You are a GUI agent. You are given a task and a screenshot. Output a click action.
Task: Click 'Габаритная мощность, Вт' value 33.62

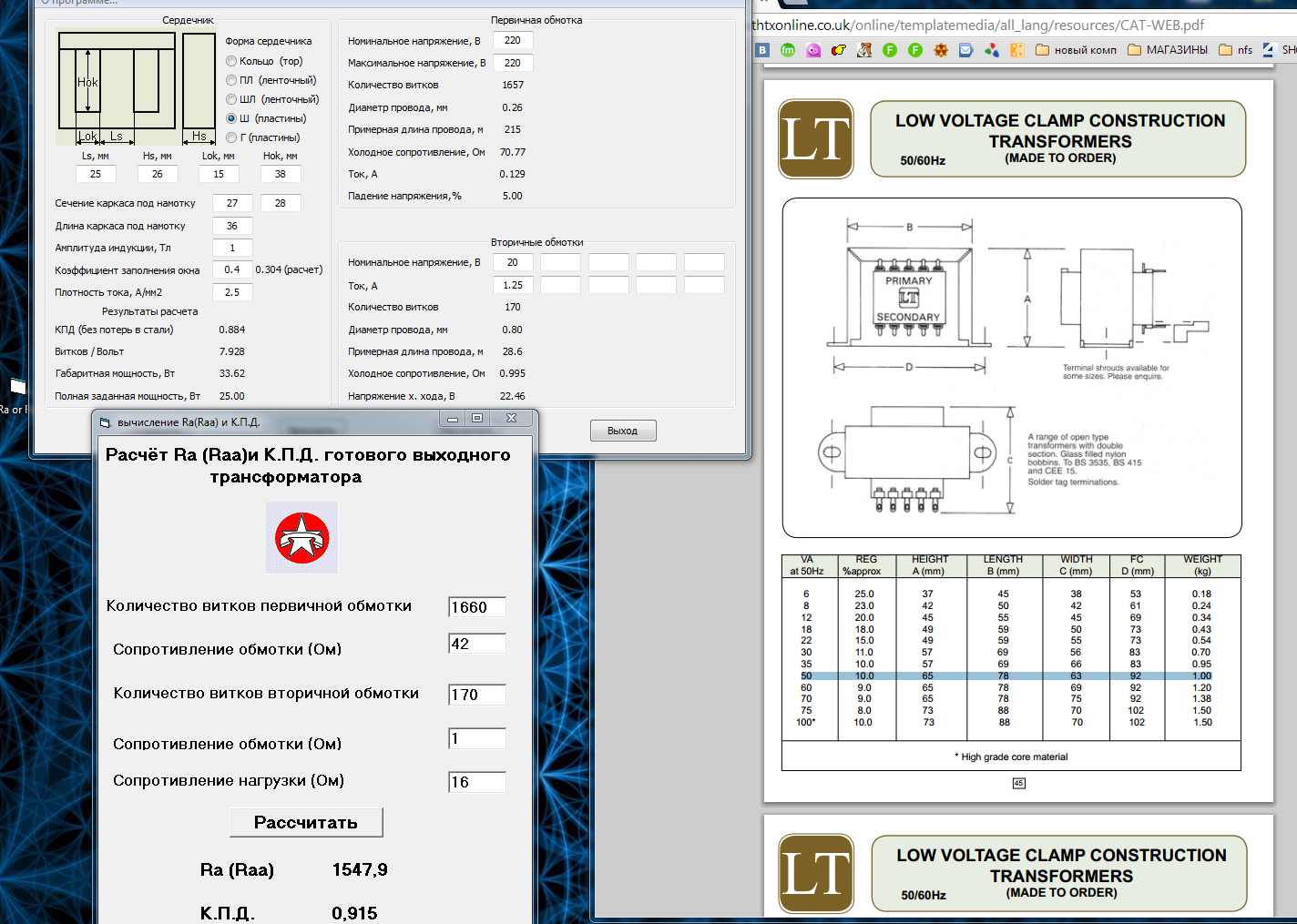coord(232,373)
